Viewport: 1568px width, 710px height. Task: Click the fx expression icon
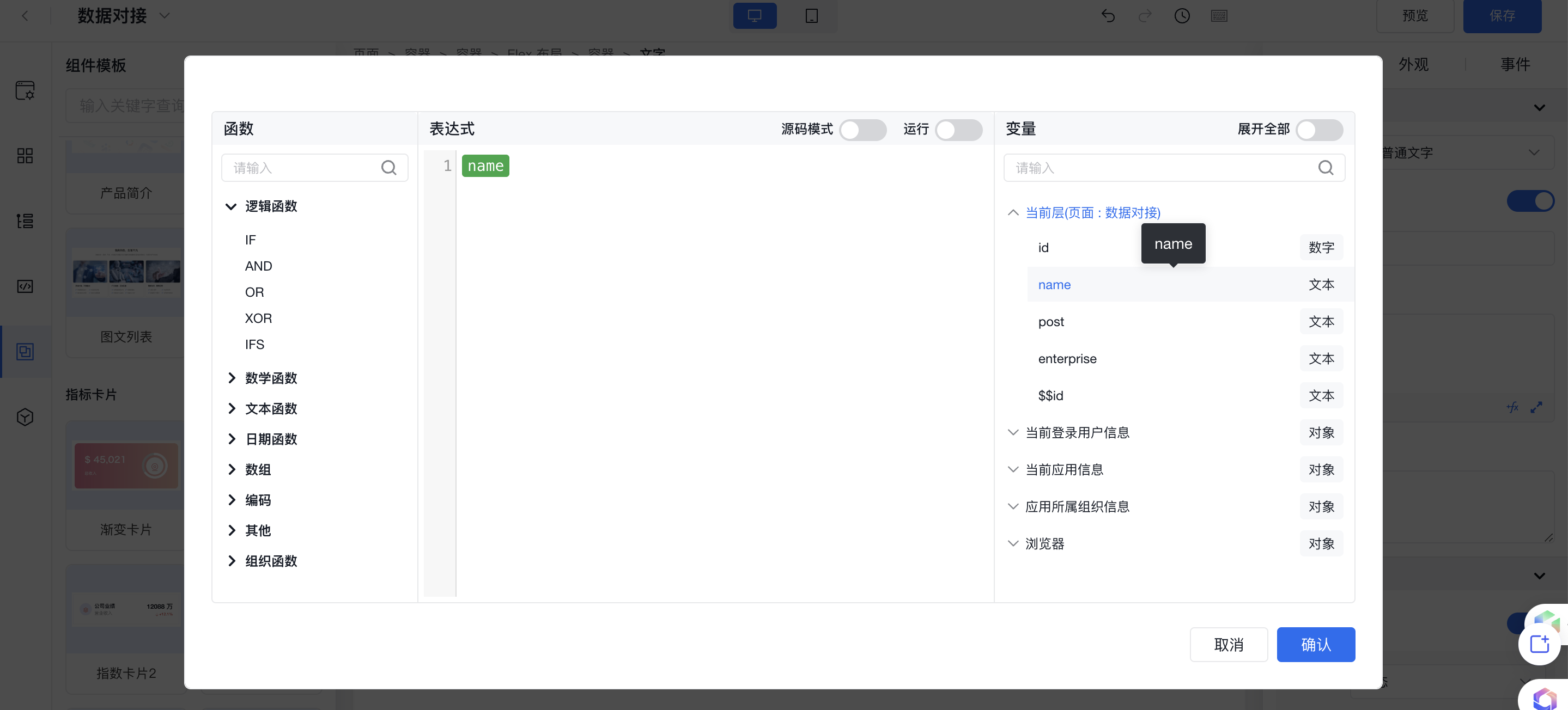(1512, 407)
